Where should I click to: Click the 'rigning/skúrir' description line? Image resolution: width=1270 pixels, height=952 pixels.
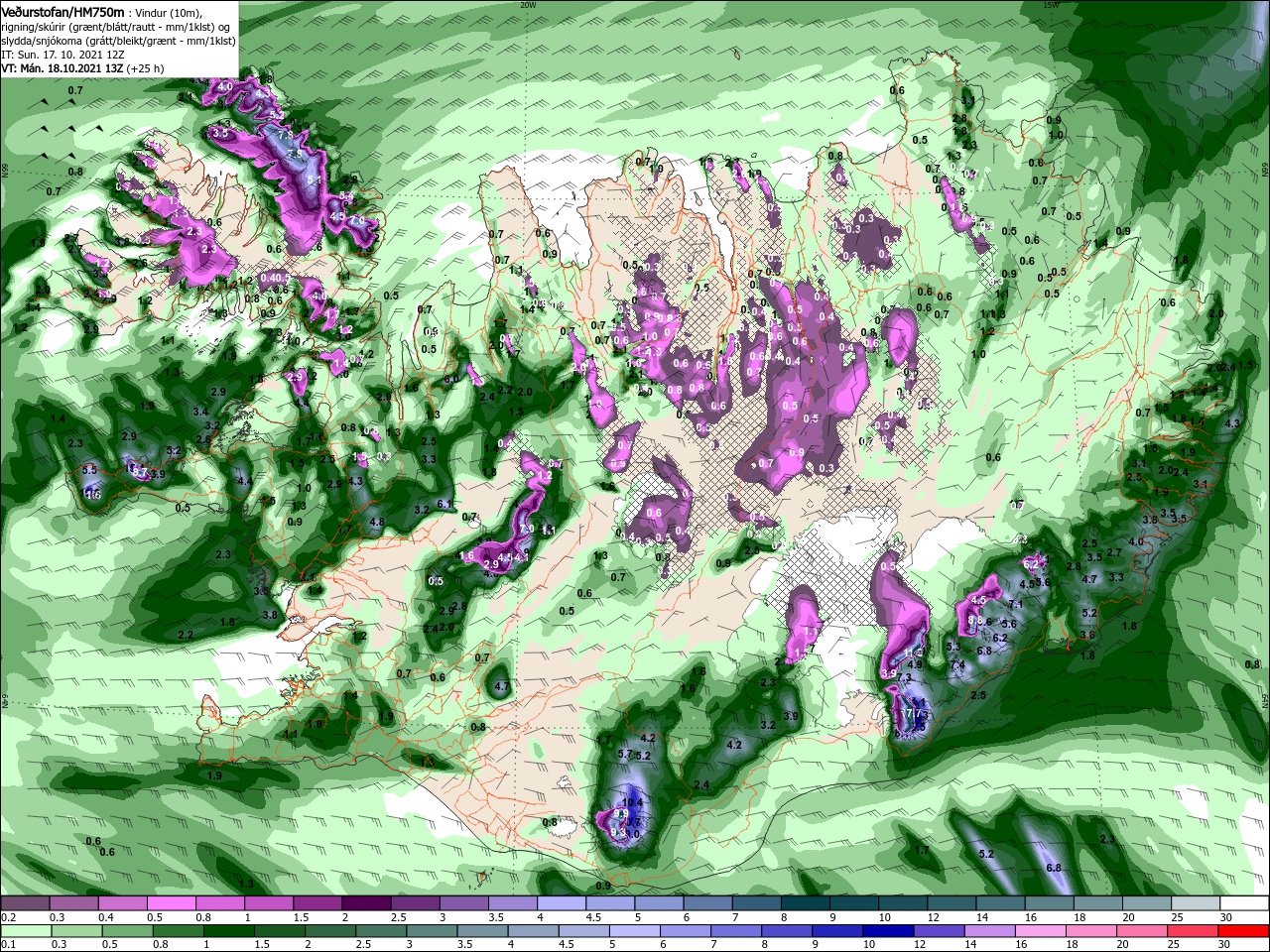[x=115, y=28]
